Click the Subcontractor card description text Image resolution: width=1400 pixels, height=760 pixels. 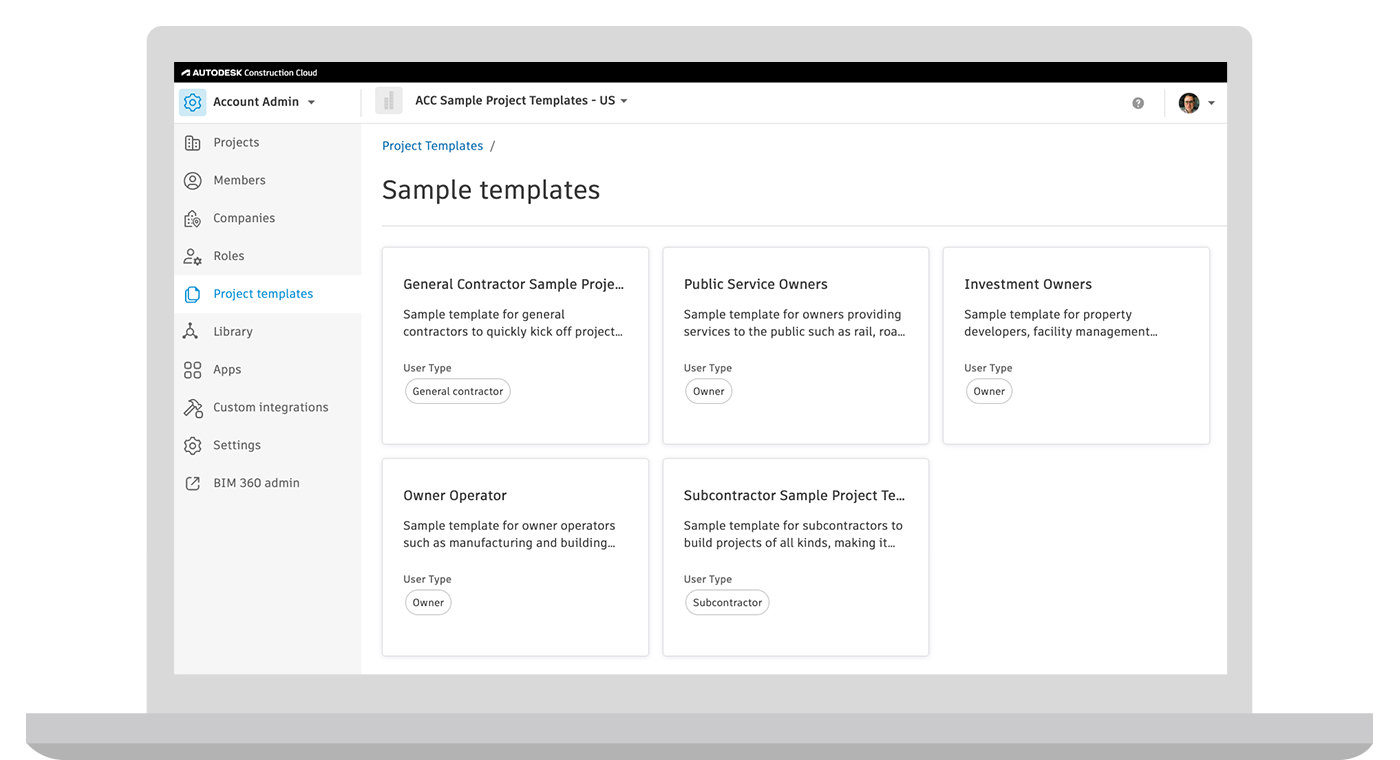pyautogui.click(x=793, y=535)
